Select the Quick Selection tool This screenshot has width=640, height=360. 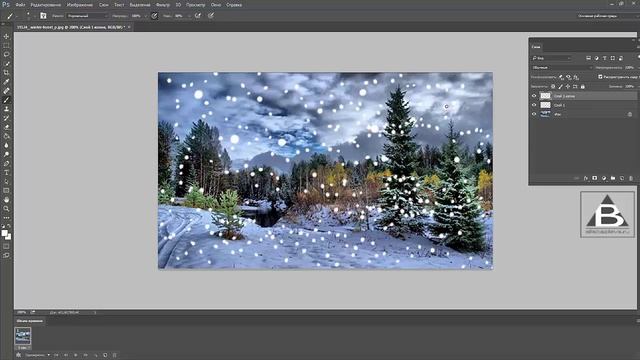pos(6,64)
